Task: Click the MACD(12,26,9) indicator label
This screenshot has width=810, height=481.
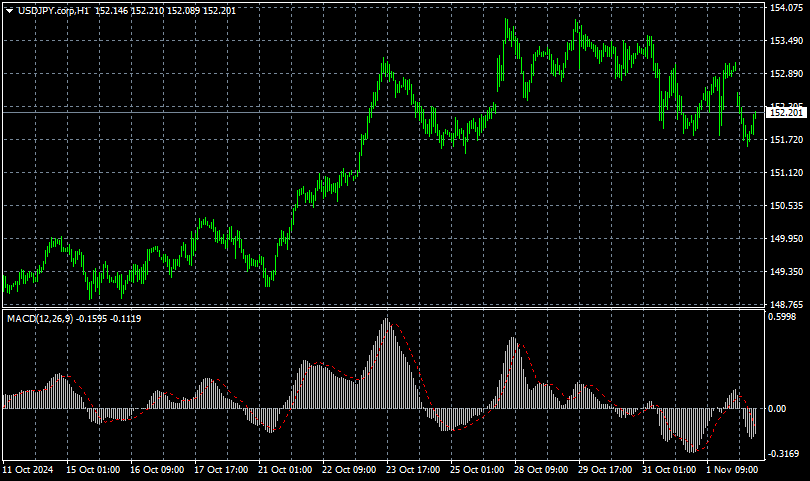Action: tap(40, 319)
